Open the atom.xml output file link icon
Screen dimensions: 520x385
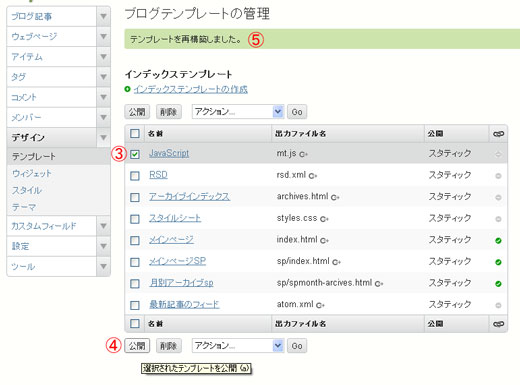pos(320,305)
